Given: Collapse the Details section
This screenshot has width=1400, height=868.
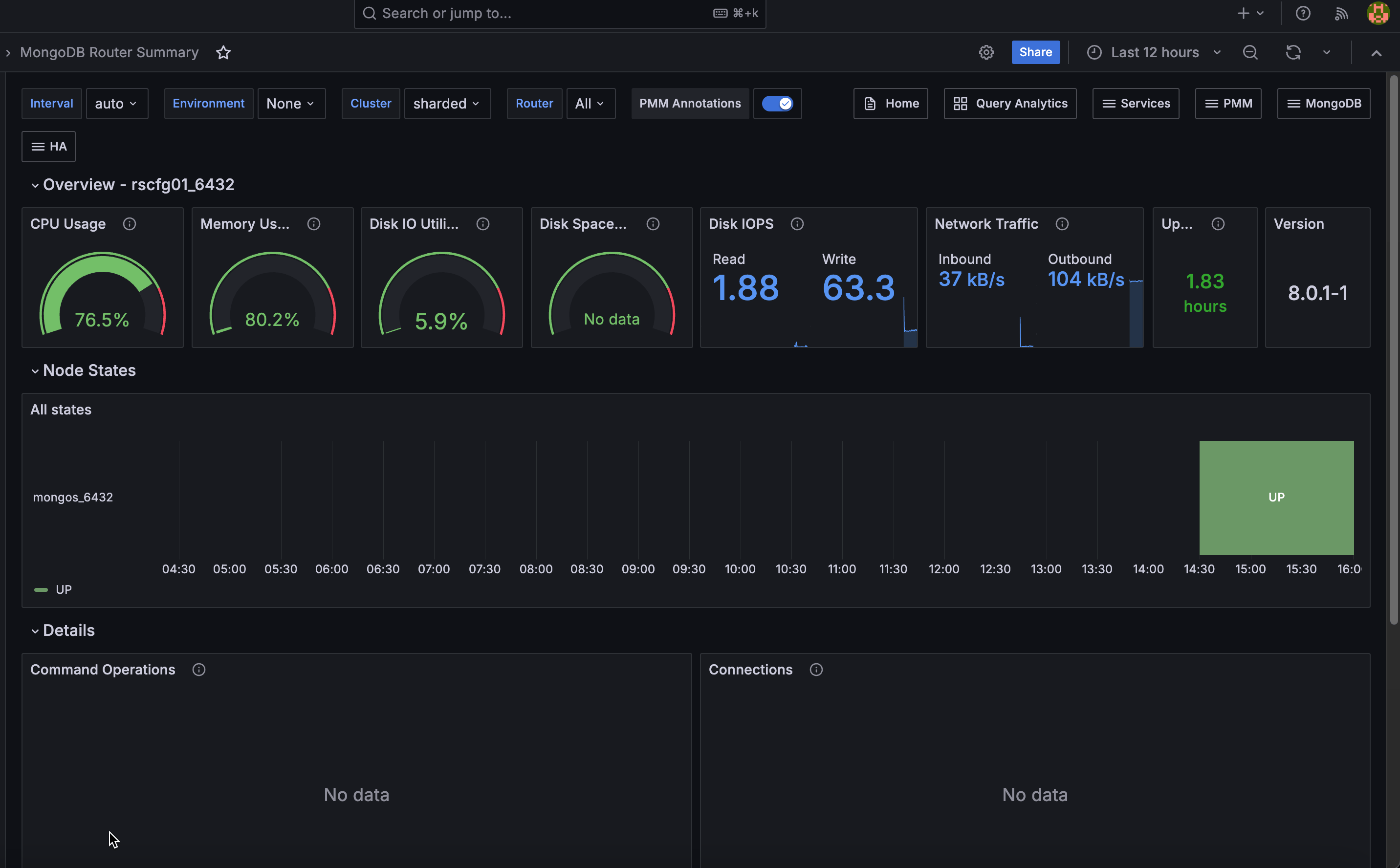Looking at the screenshot, I should click(x=63, y=630).
